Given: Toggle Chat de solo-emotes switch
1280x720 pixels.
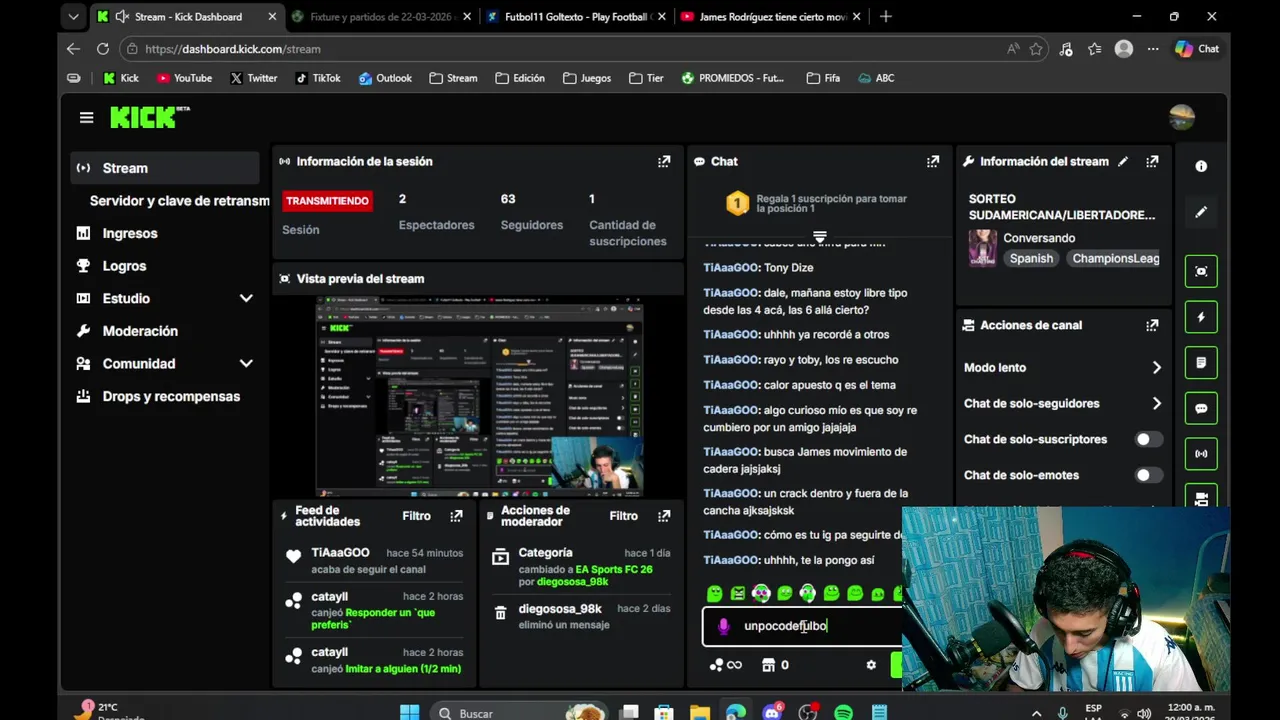Looking at the screenshot, I should tap(1149, 475).
